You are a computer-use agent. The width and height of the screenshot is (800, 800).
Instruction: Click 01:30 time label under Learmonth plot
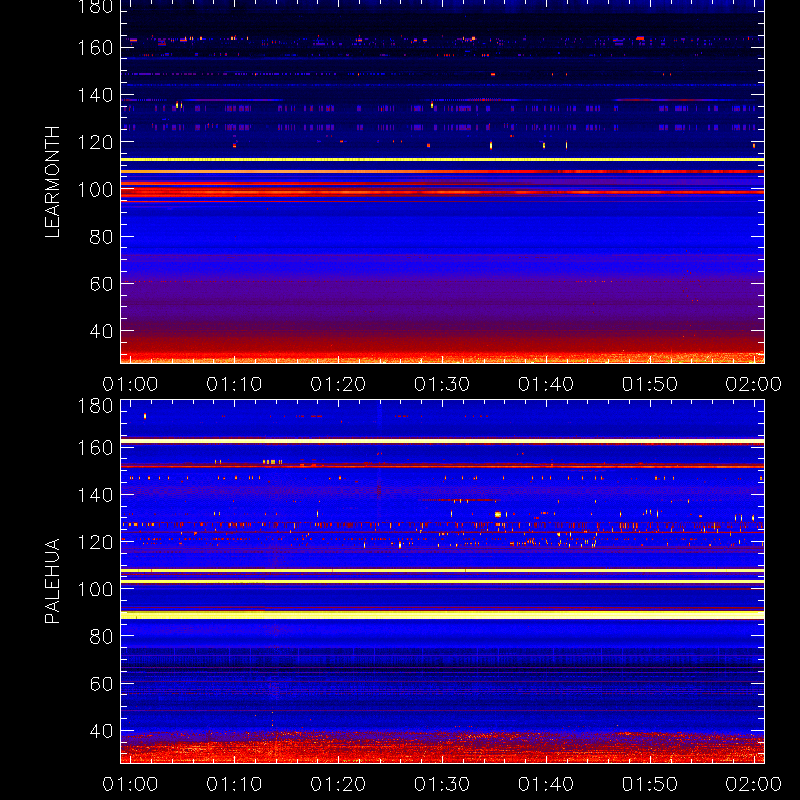442,384
